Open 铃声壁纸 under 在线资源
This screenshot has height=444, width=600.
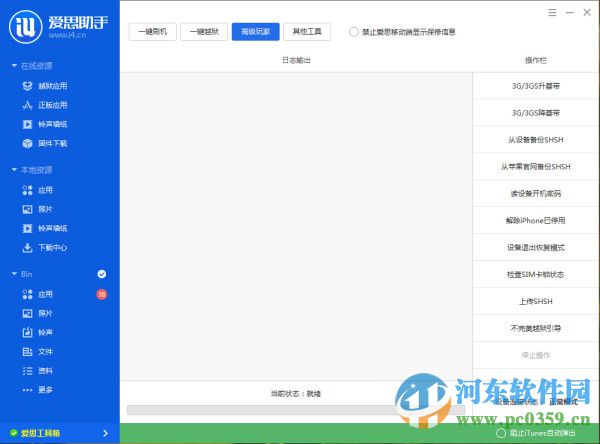(45, 124)
